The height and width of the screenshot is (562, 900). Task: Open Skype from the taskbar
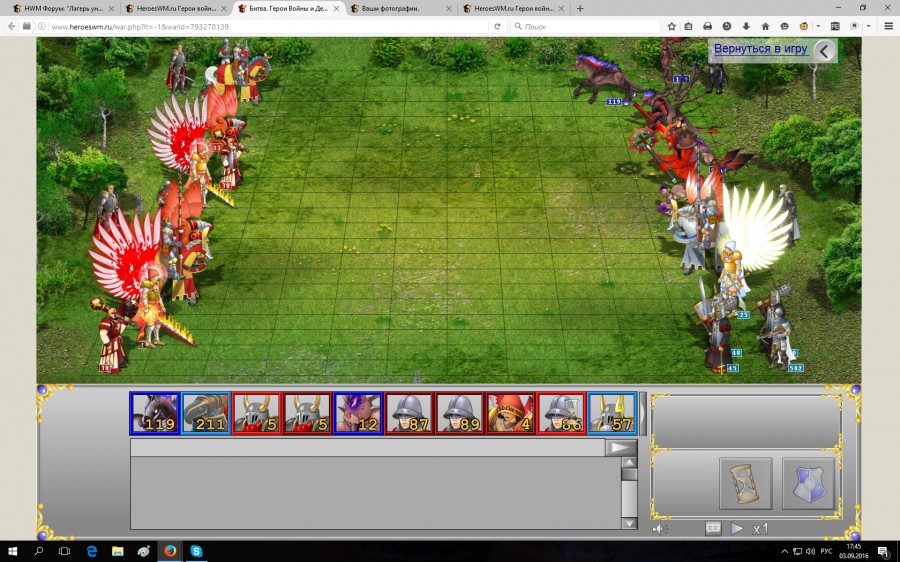(196, 551)
